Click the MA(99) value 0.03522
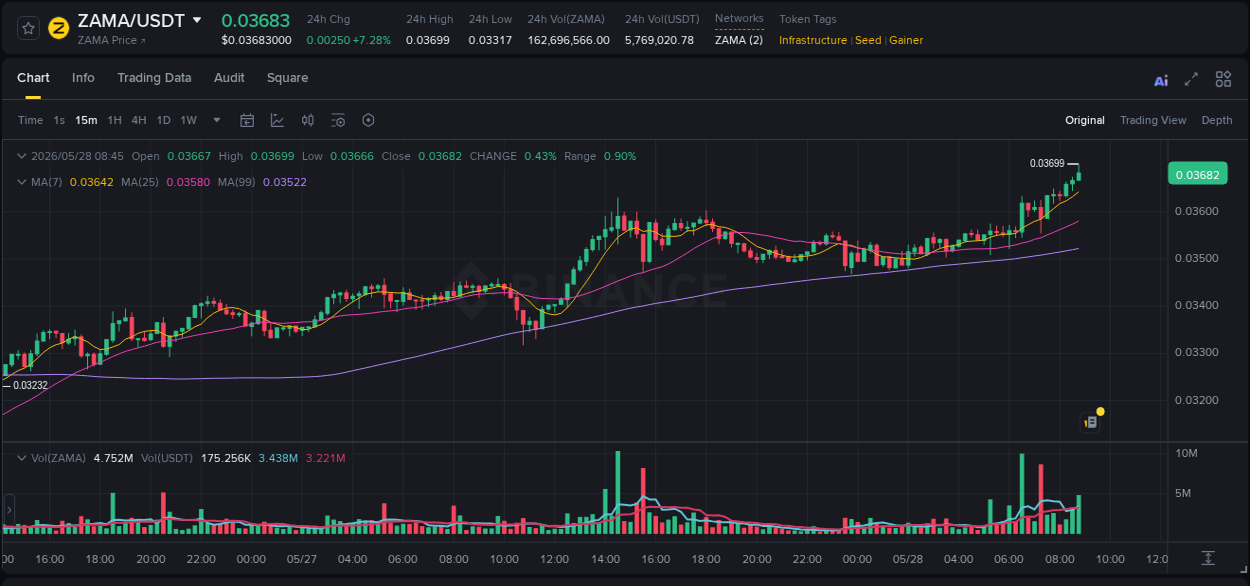Image resolution: width=1250 pixels, height=586 pixels. click(285, 182)
